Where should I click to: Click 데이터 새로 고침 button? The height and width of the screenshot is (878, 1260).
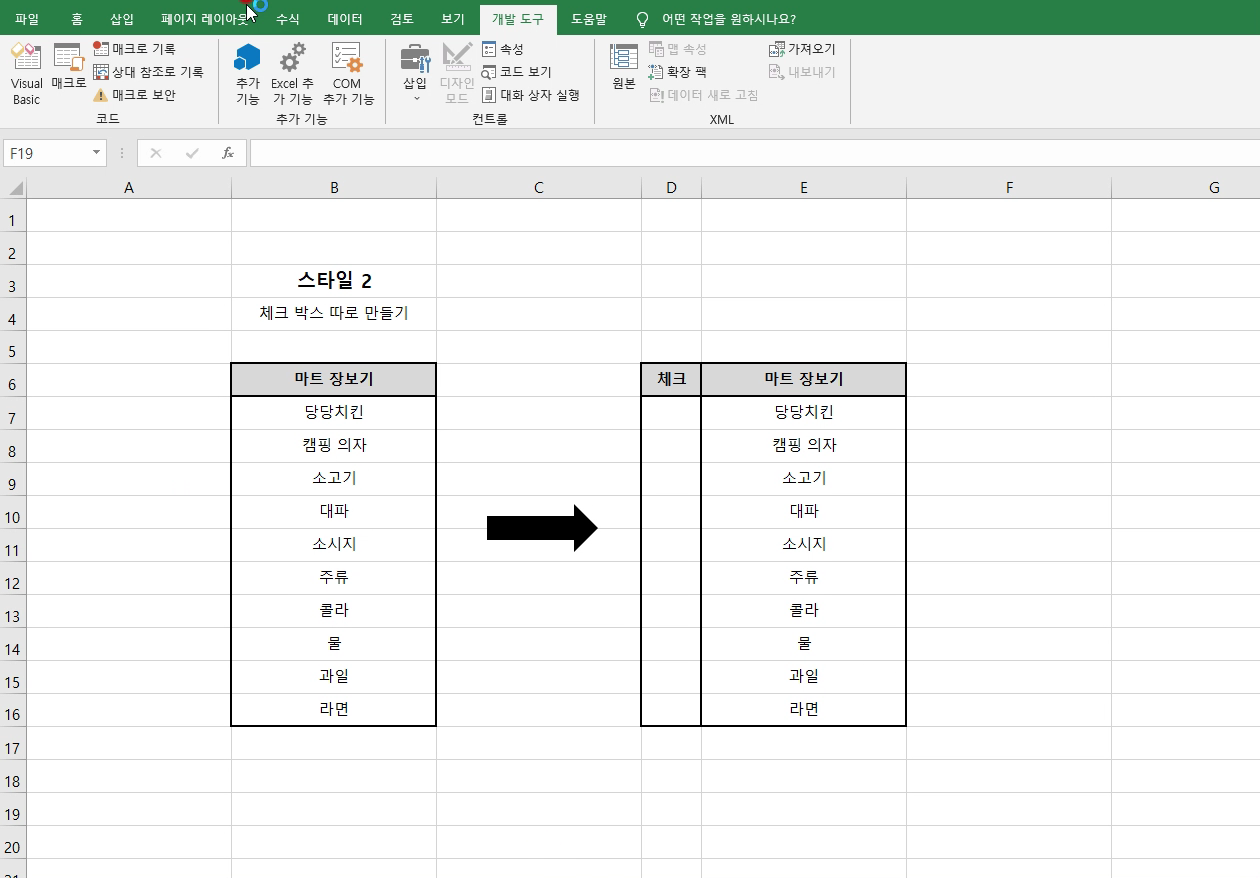tap(704, 95)
